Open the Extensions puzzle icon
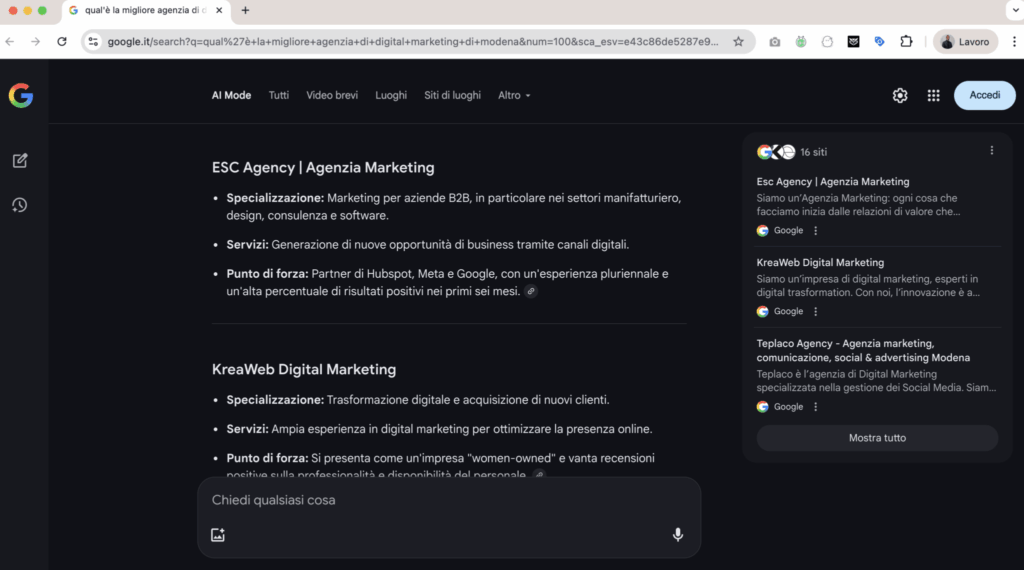Viewport: 1024px width, 570px height. (x=906, y=42)
